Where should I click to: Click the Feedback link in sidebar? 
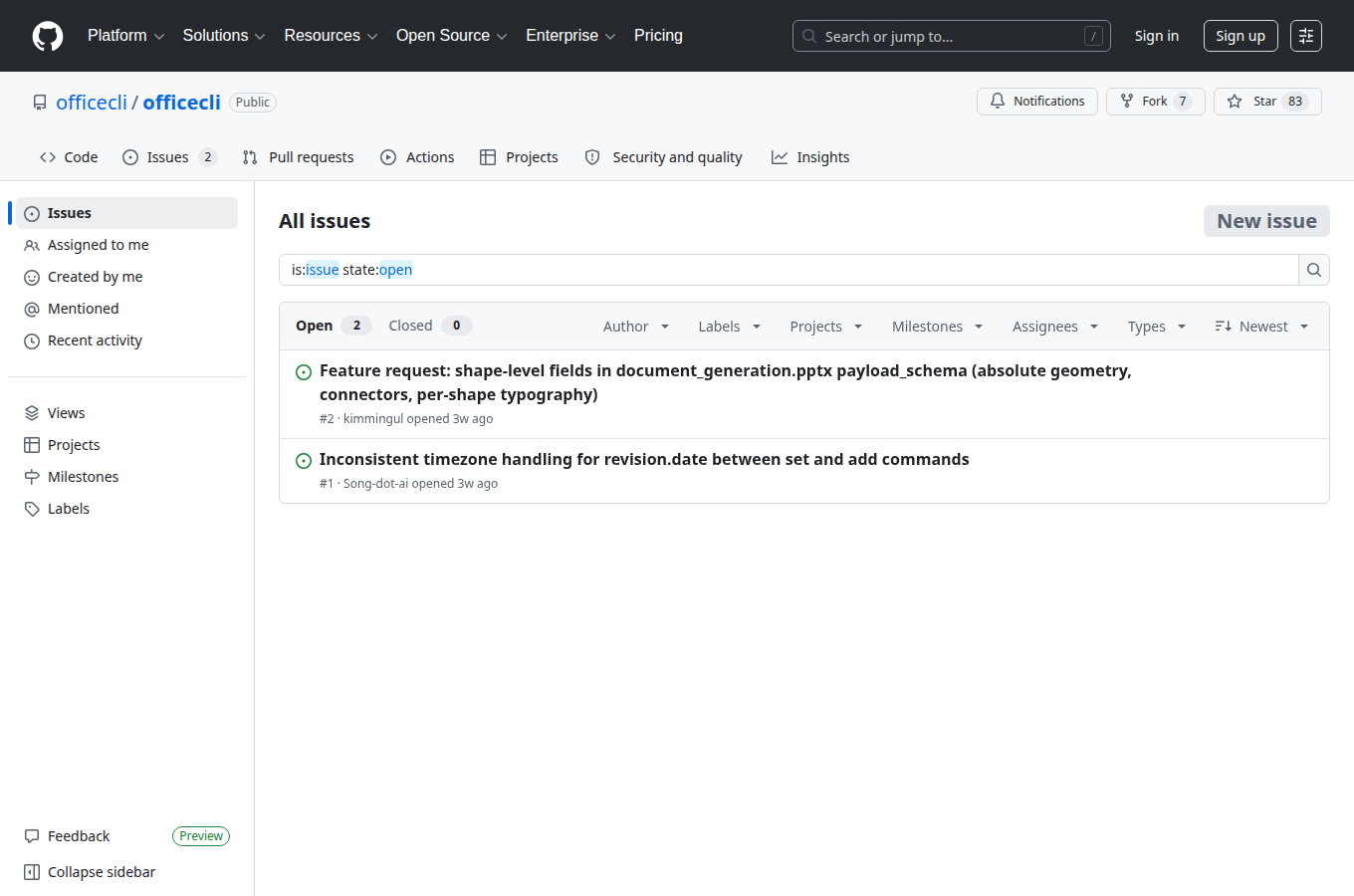79,836
